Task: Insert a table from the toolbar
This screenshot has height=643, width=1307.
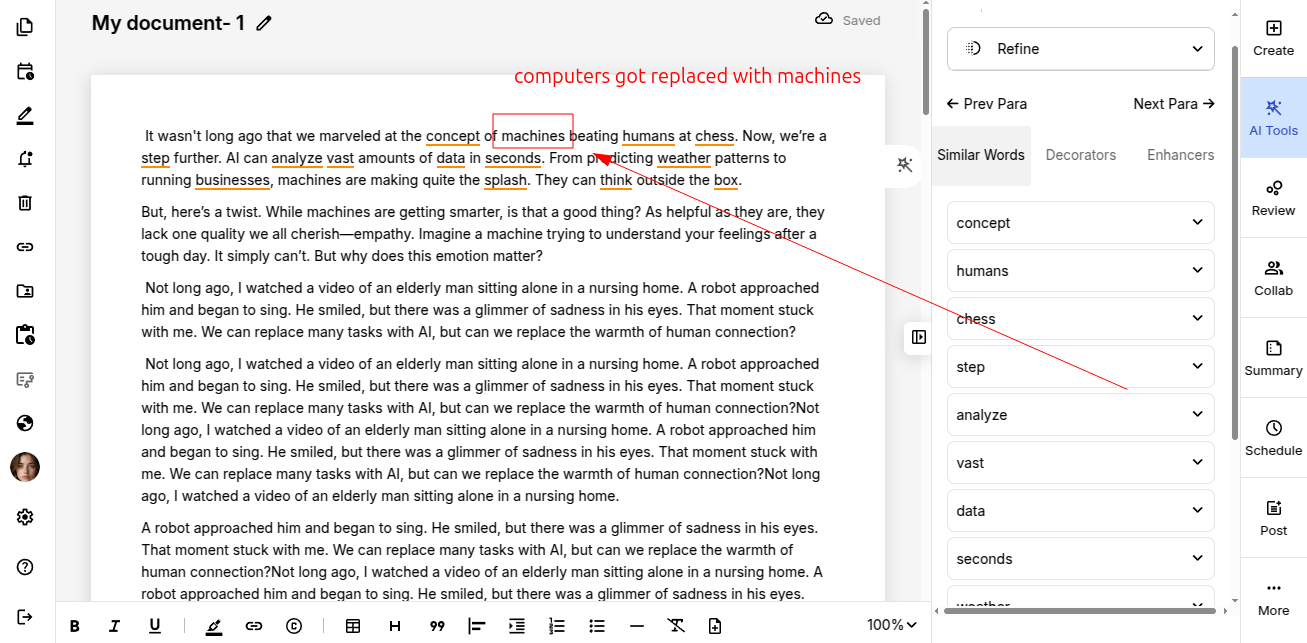Action: click(353, 626)
